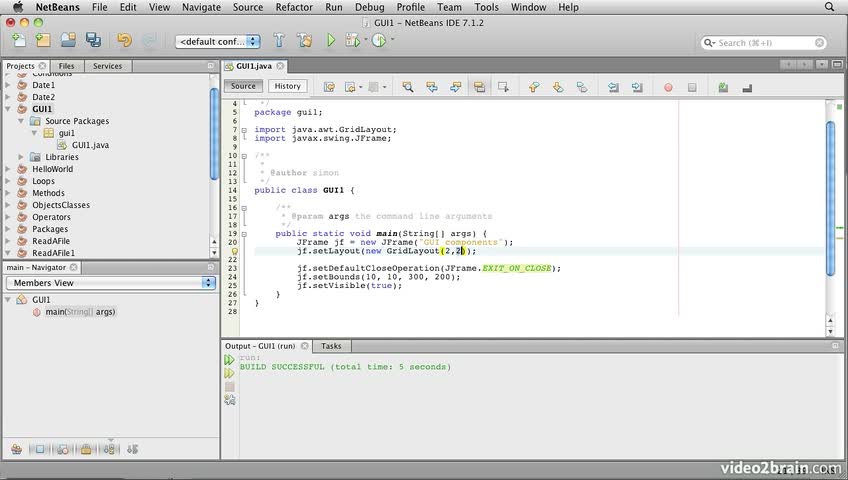Open the default configuration dropdown

pos(217,42)
